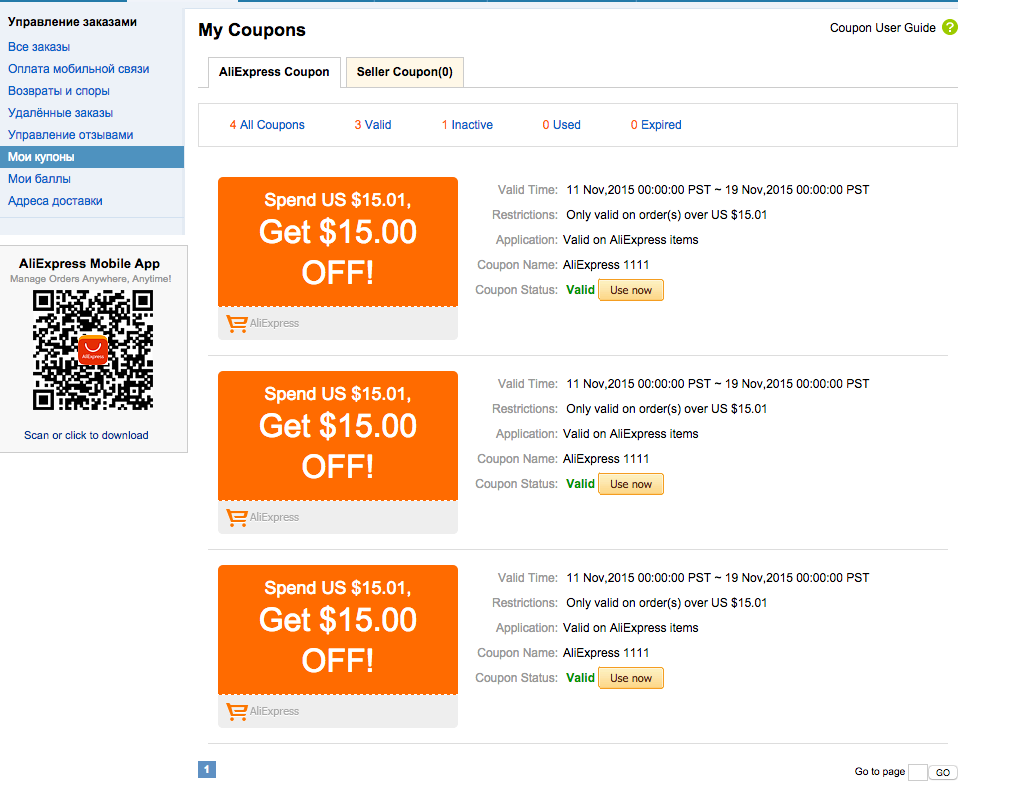Click the first orange $15.00 off coupon

338,242
